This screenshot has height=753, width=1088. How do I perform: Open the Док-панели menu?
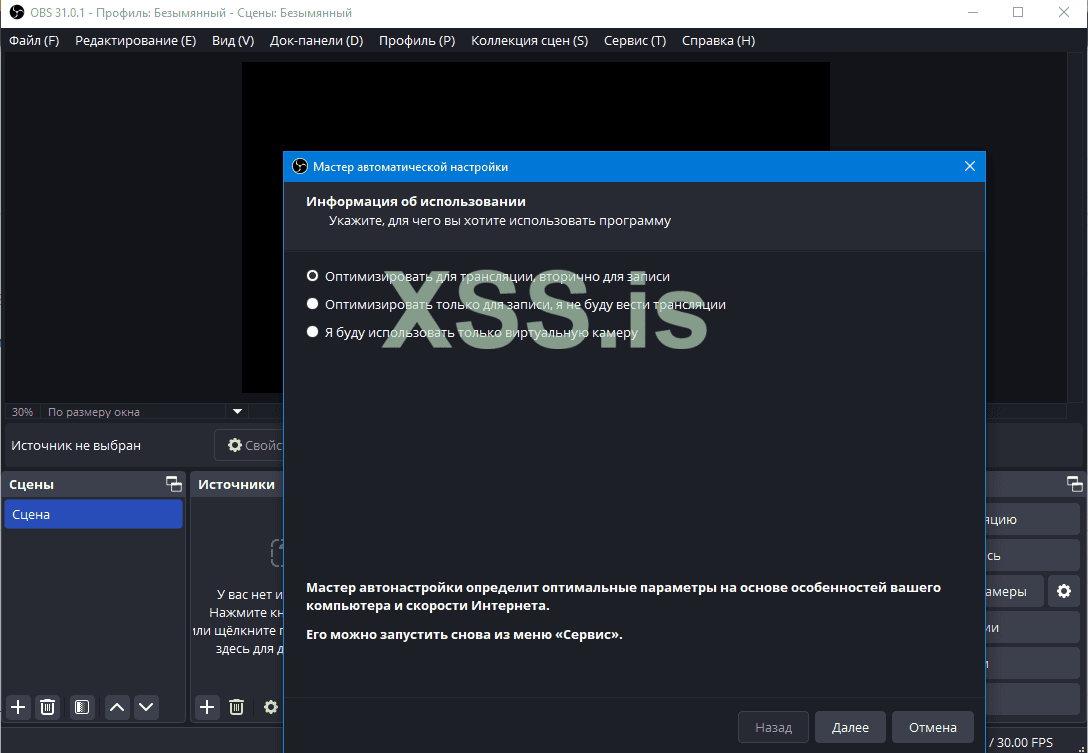[x=316, y=40]
